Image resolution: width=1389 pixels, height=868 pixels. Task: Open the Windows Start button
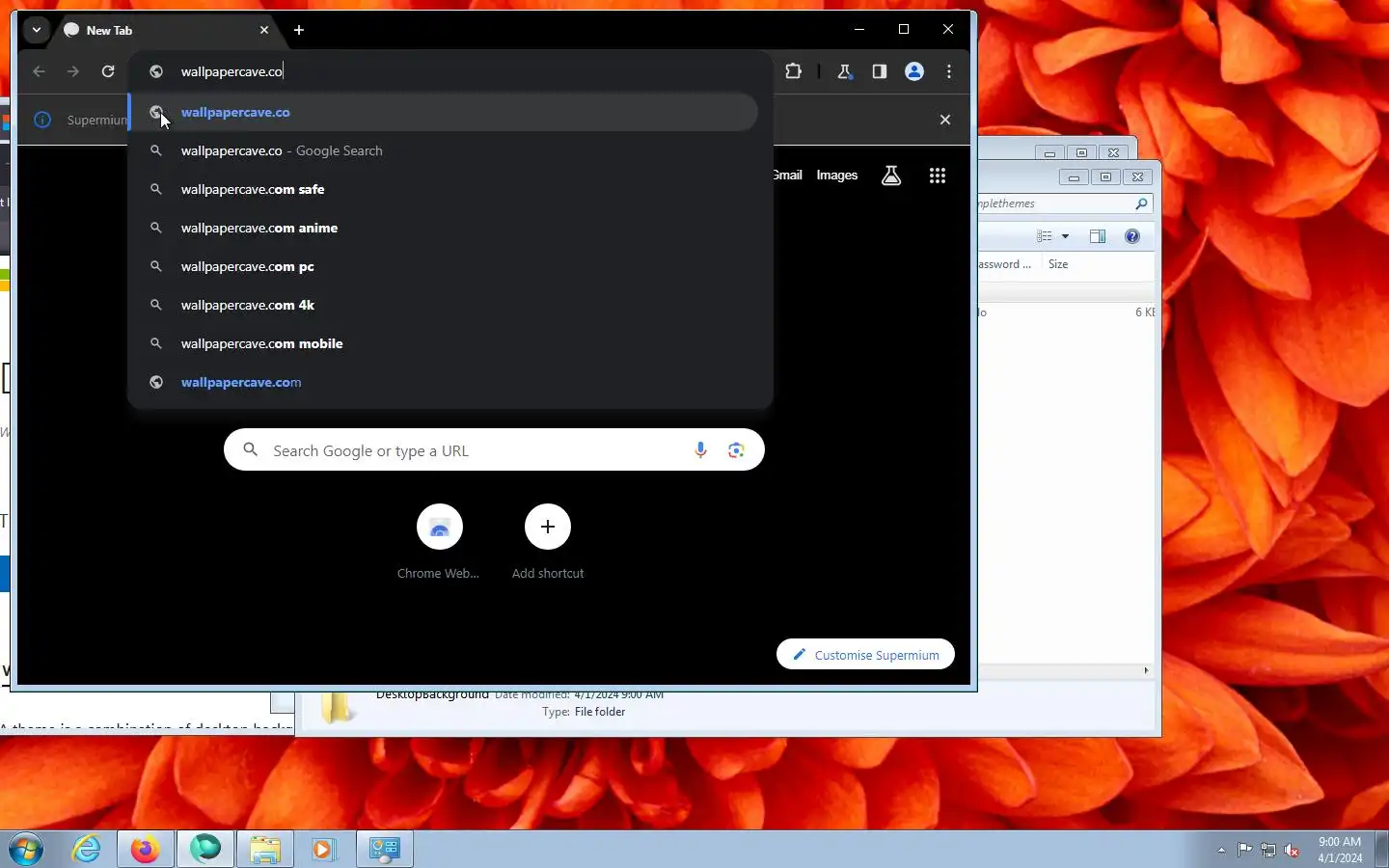26,850
